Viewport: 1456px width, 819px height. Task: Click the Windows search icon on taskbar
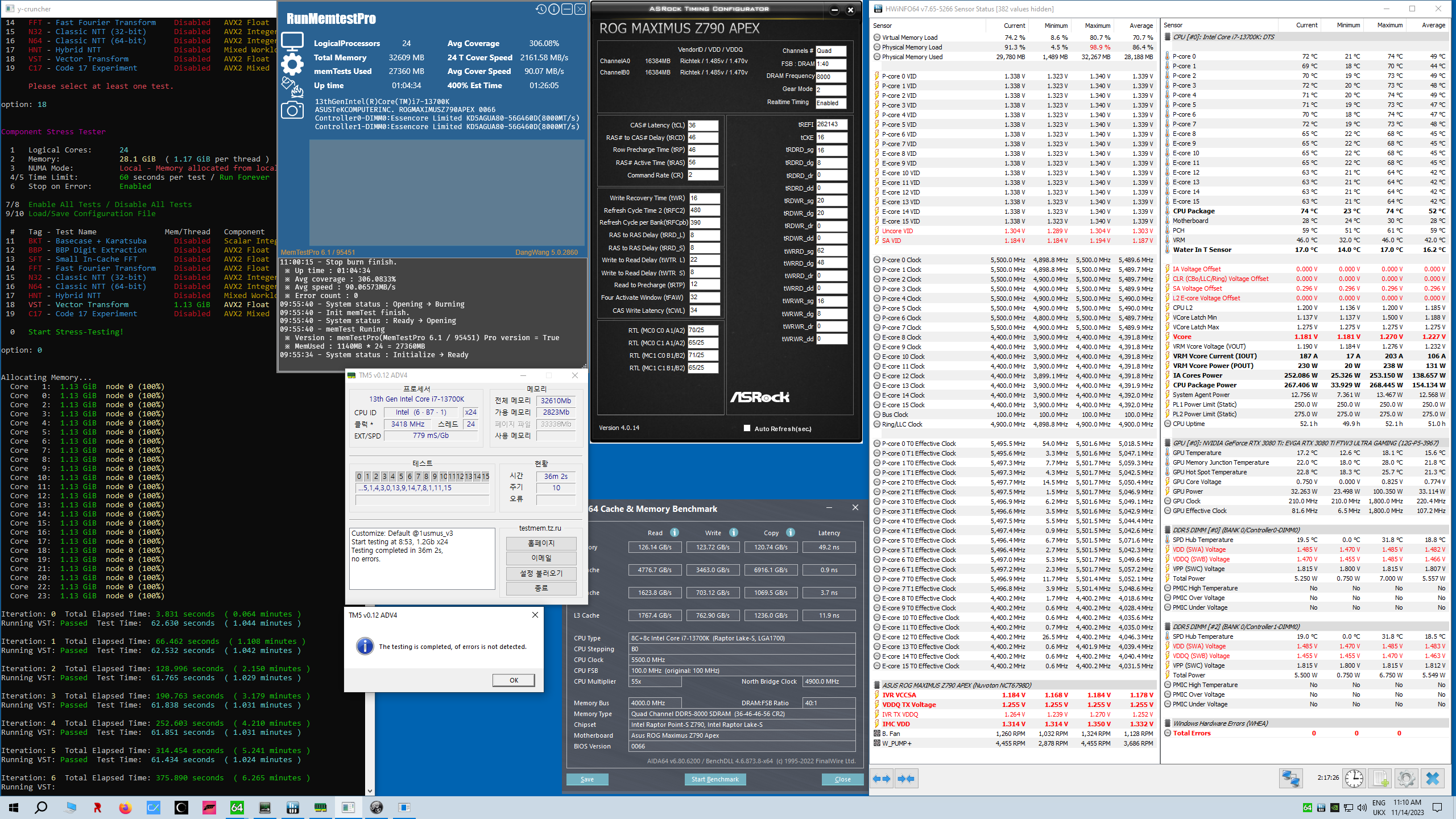point(42,807)
